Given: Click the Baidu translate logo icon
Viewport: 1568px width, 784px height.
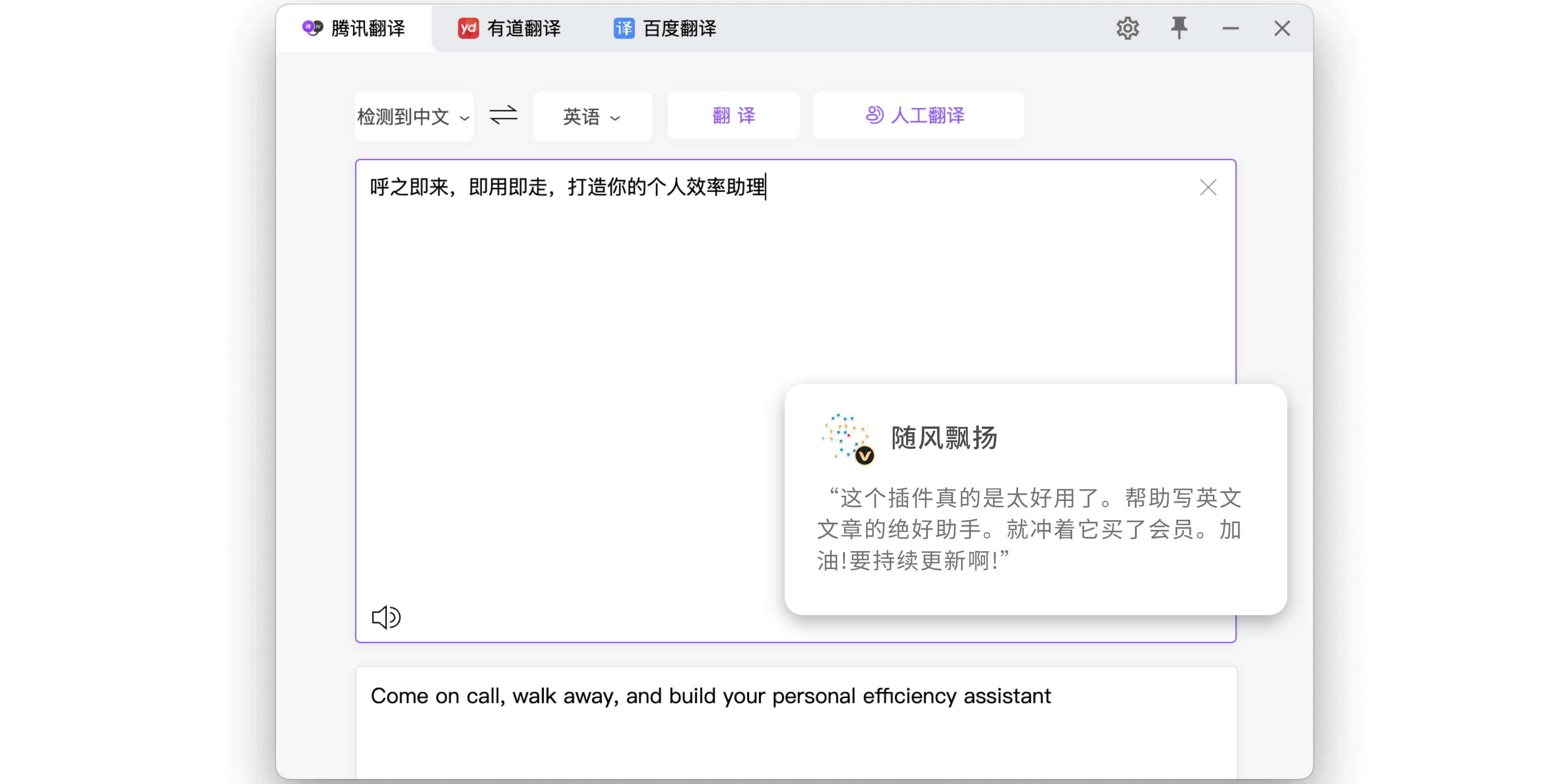Looking at the screenshot, I should coord(624,28).
